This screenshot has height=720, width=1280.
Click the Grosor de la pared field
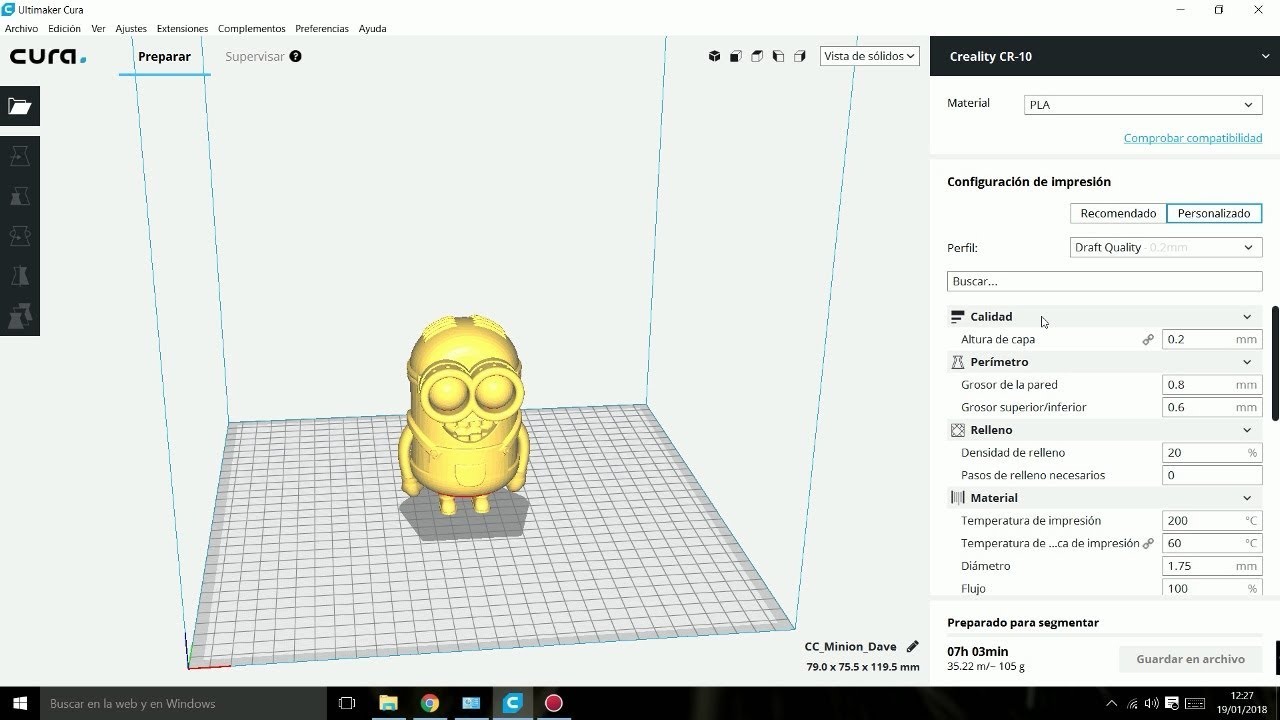pos(1212,385)
